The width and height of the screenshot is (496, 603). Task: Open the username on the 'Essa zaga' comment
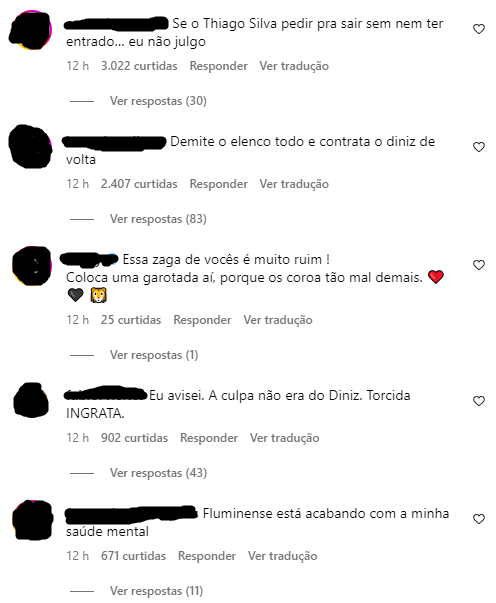click(89, 260)
